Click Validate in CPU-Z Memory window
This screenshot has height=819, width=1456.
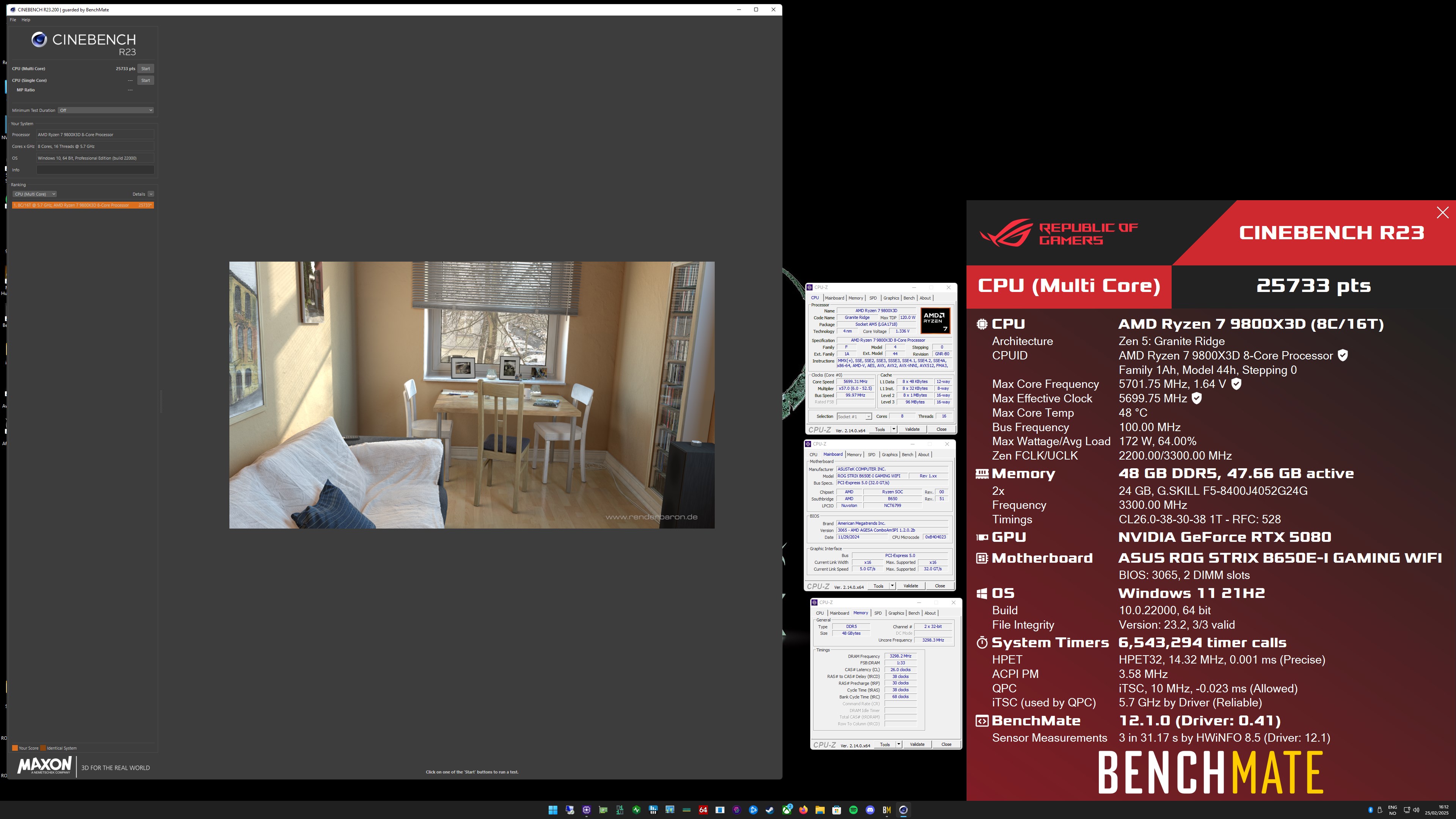pos(917,744)
